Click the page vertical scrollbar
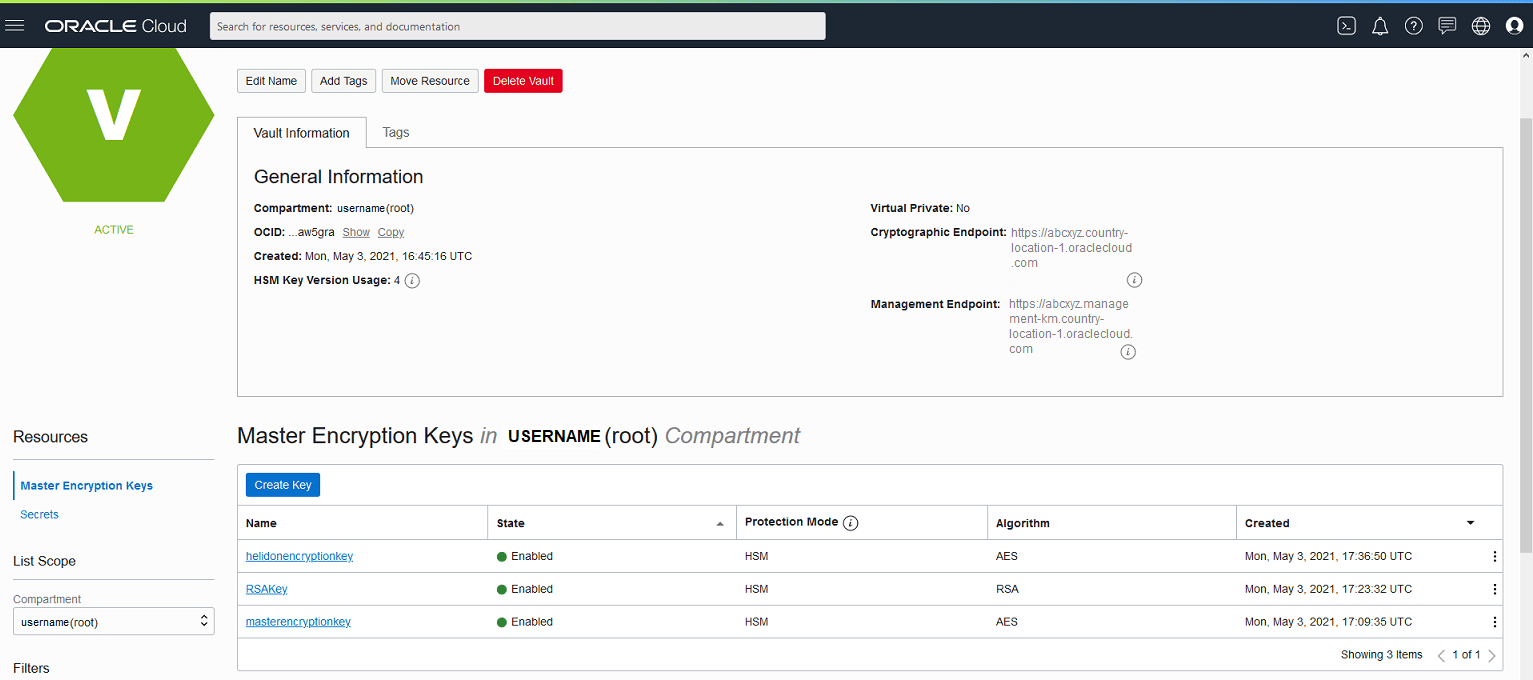Viewport: 1533px width, 680px height. 1525,333
